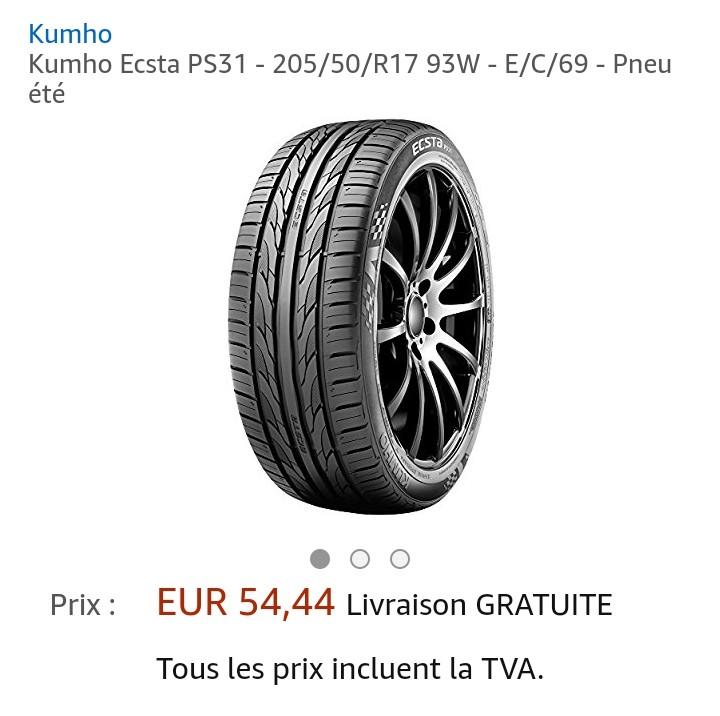The image size is (720, 716).
Task: Tap the checkered flag mark on sidewall
Action: tap(379, 222)
